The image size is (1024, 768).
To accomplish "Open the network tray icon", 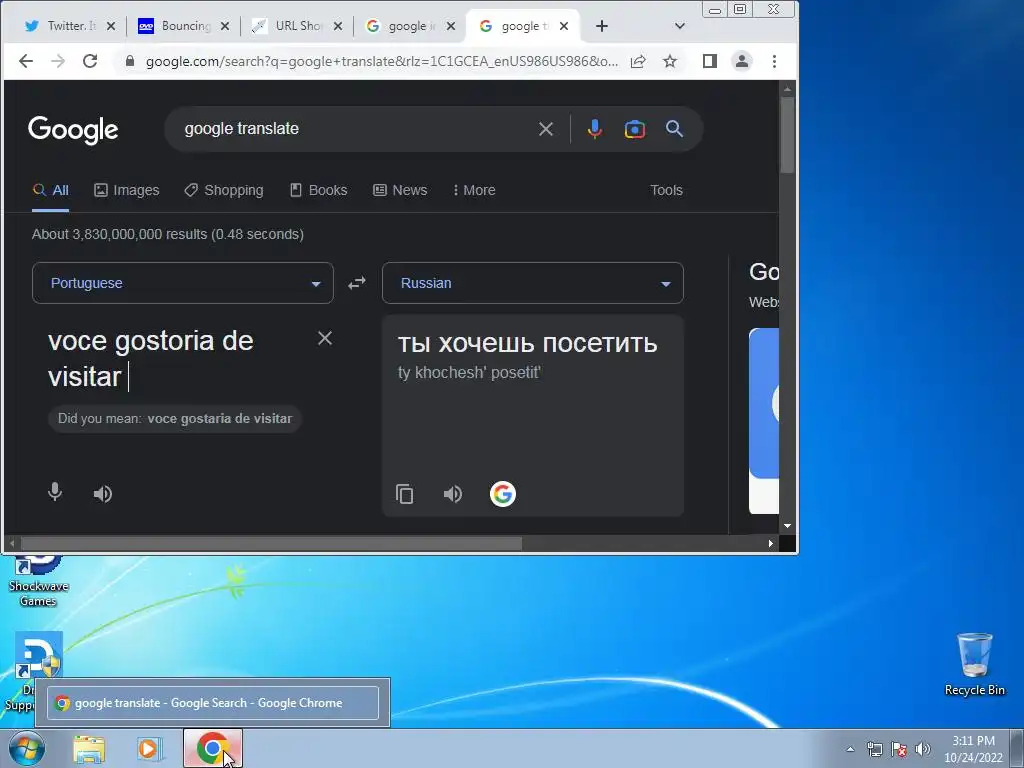I will (874, 749).
